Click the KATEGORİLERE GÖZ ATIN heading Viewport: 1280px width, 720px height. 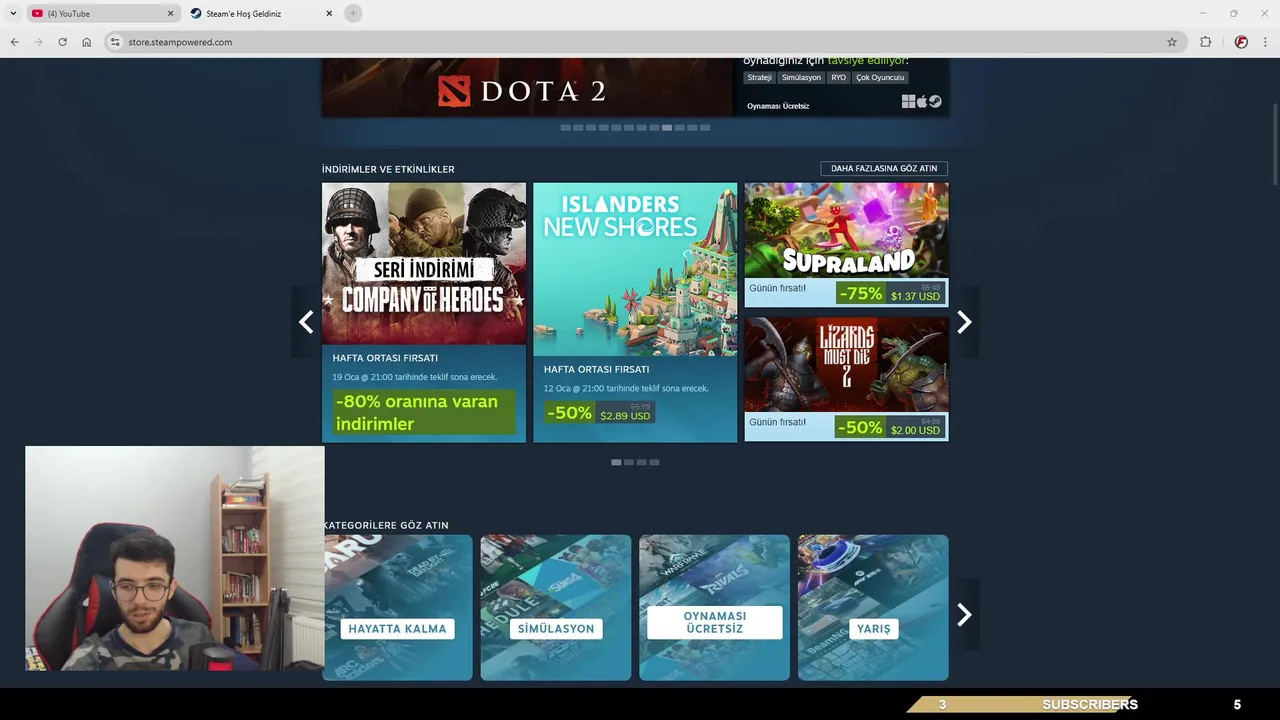pyautogui.click(x=386, y=525)
